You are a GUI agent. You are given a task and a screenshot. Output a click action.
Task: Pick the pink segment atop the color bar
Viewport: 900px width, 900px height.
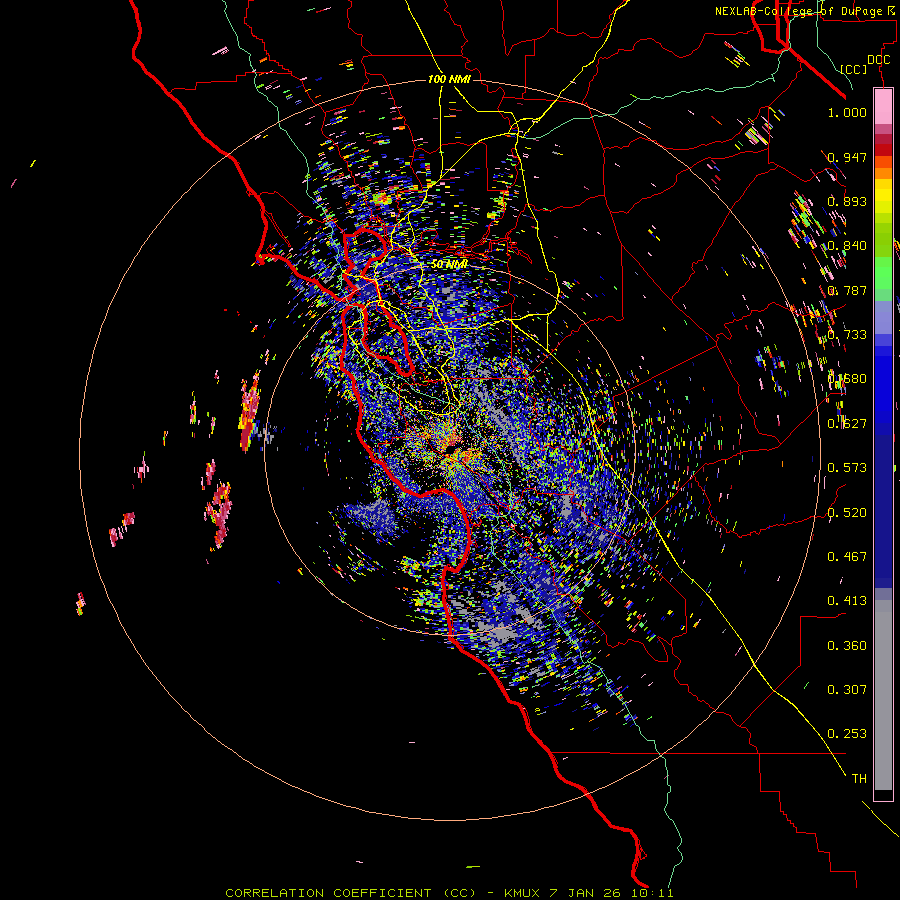883,107
